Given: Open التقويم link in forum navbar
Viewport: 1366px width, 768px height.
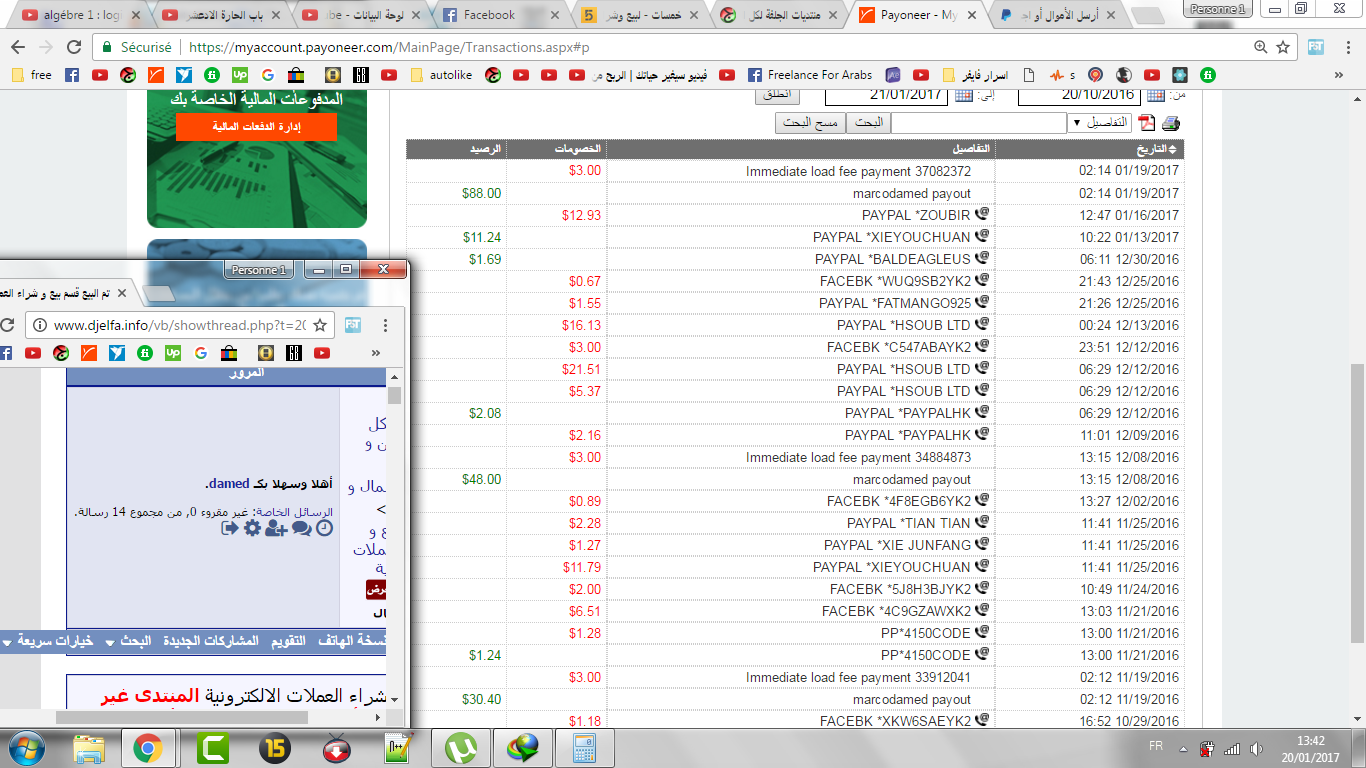Looking at the screenshot, I should tap(289, 641).
